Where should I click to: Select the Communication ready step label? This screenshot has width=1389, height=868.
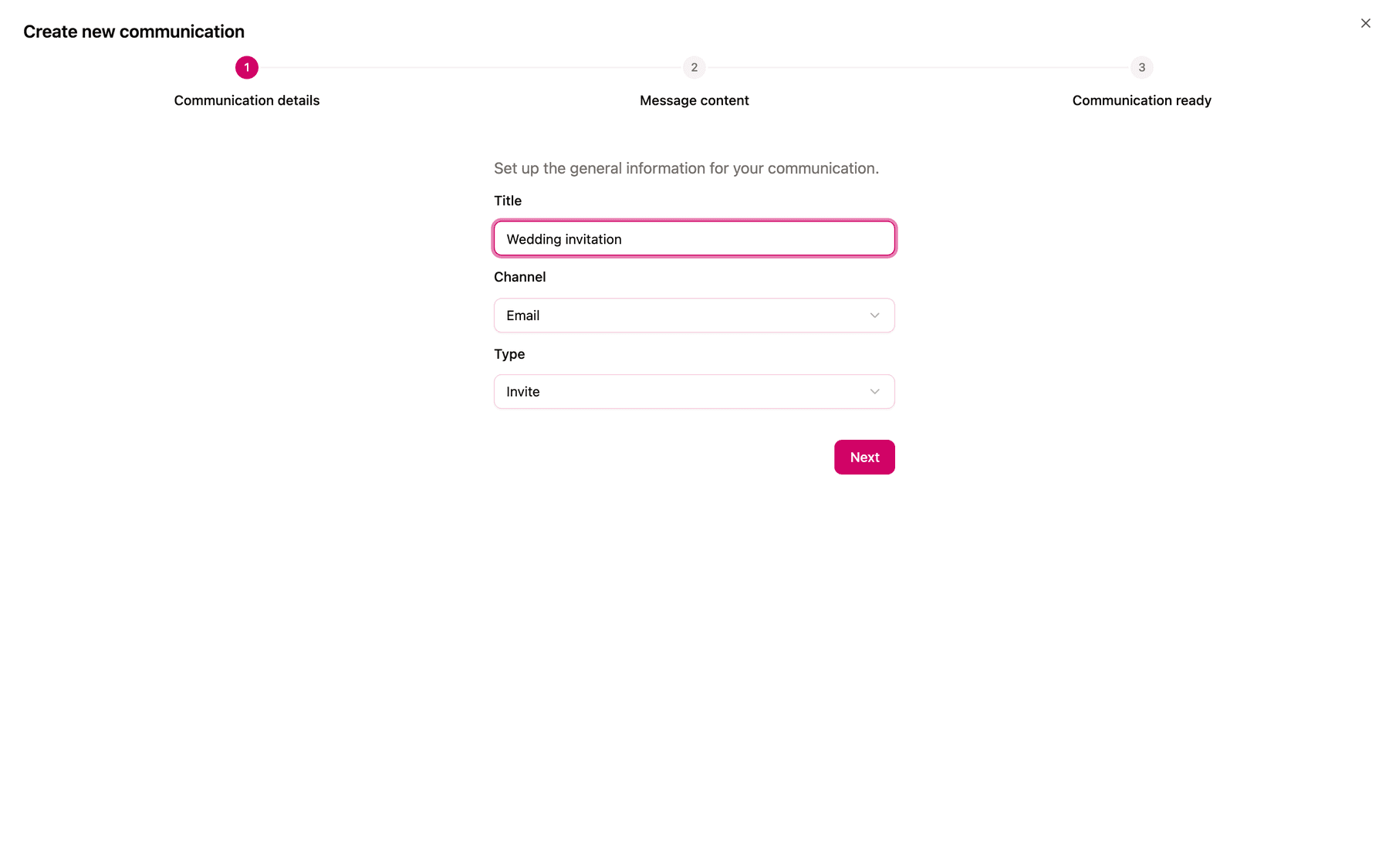click(x=1142, y=100)
